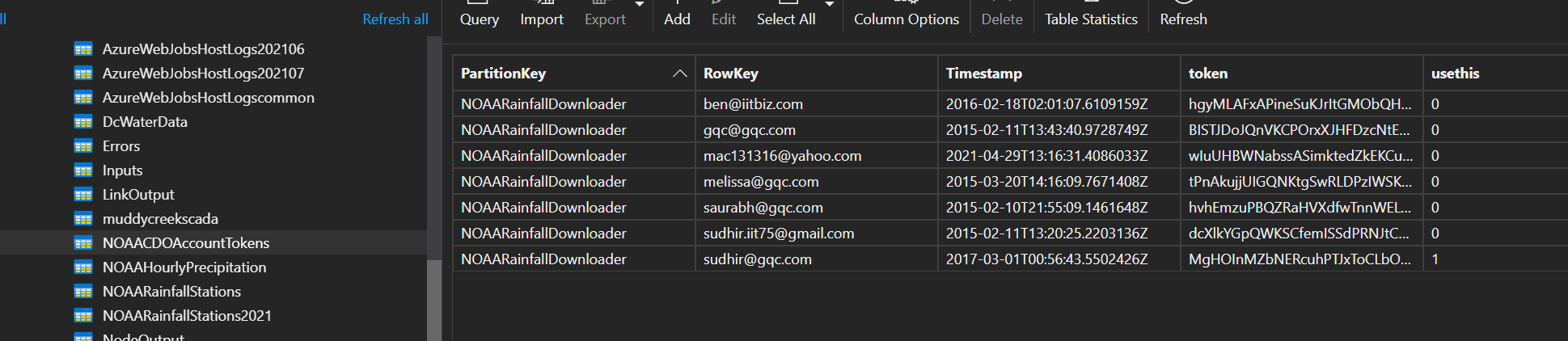
Task: Select the sudhir@gqc.com row key cell
Action: point(817,259)
